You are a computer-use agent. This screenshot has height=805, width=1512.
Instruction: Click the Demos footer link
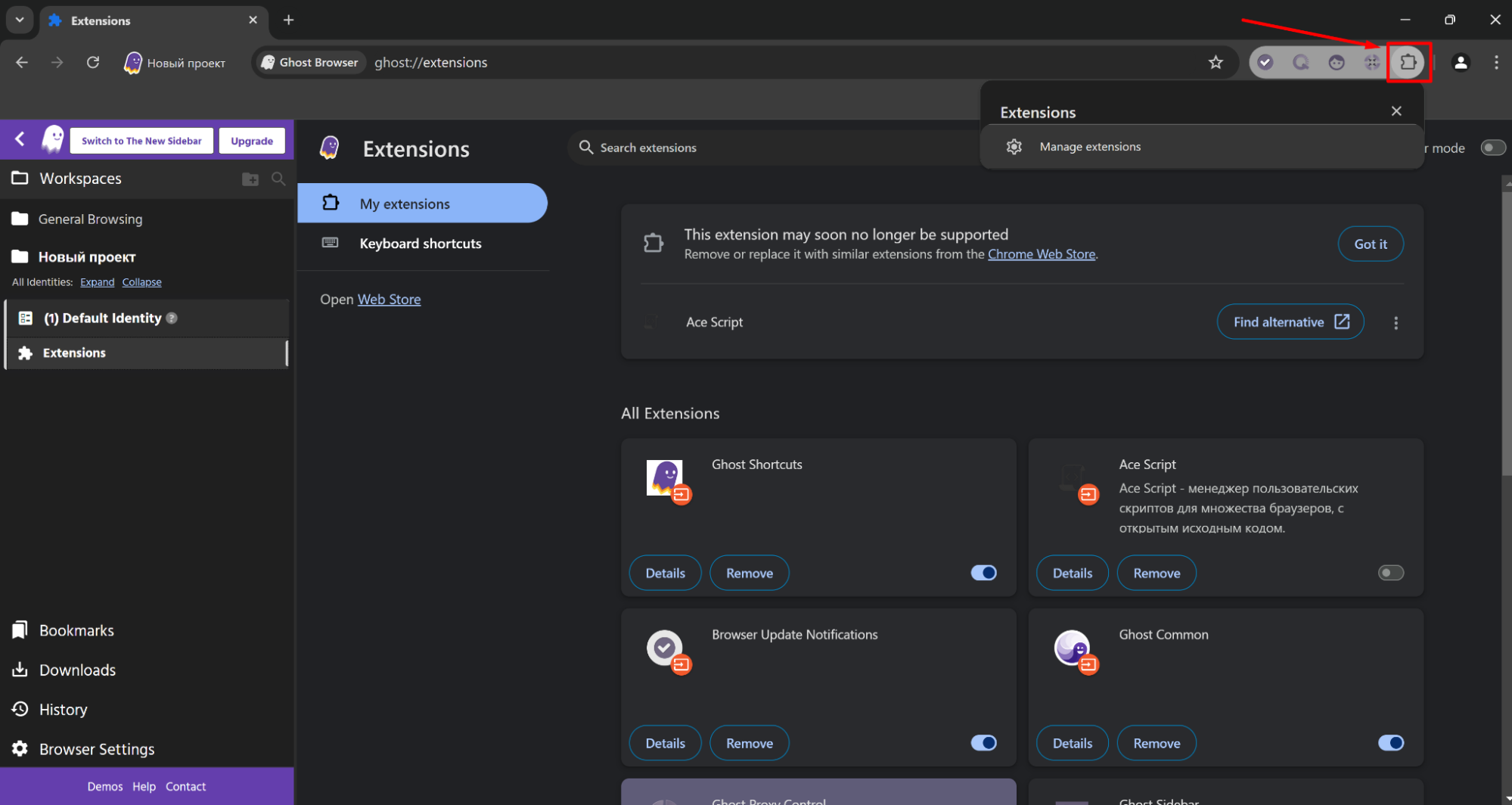click(x=104, y=787)
